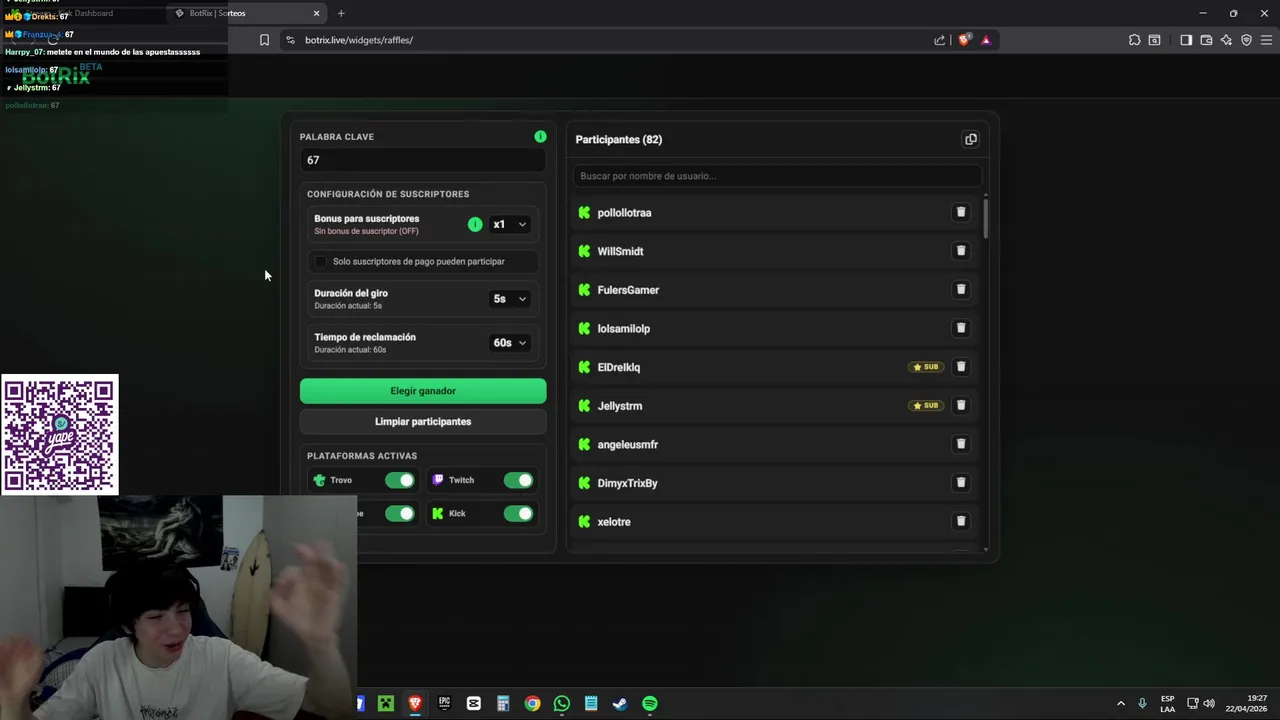Image resolution: width=1280 pixels, height=720 pixels.
Task: Open Tiempo de reclamación 60s dropdown
Action: (x=509, y=342)
